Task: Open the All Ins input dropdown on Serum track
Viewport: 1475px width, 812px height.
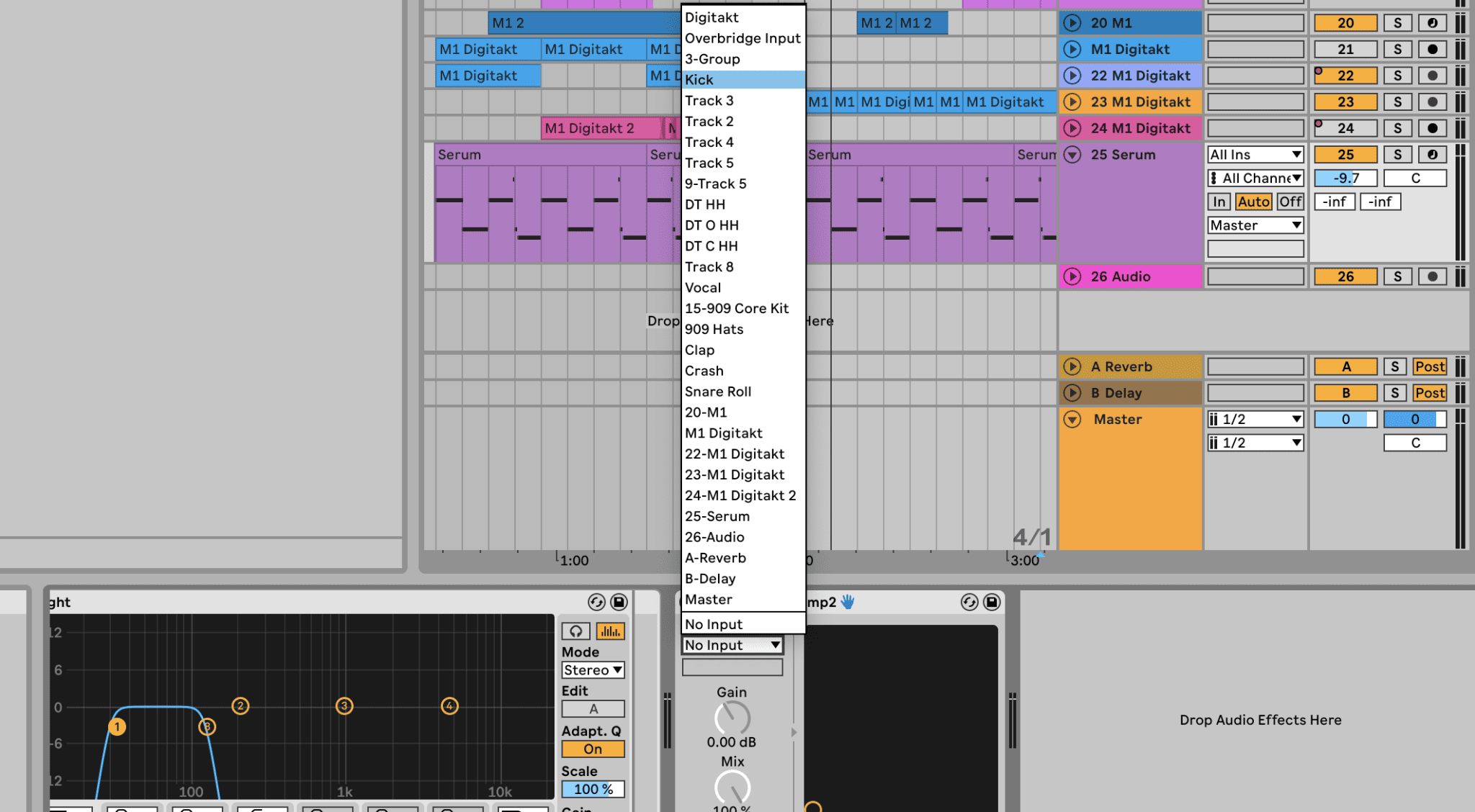Action: (1255, 154)
